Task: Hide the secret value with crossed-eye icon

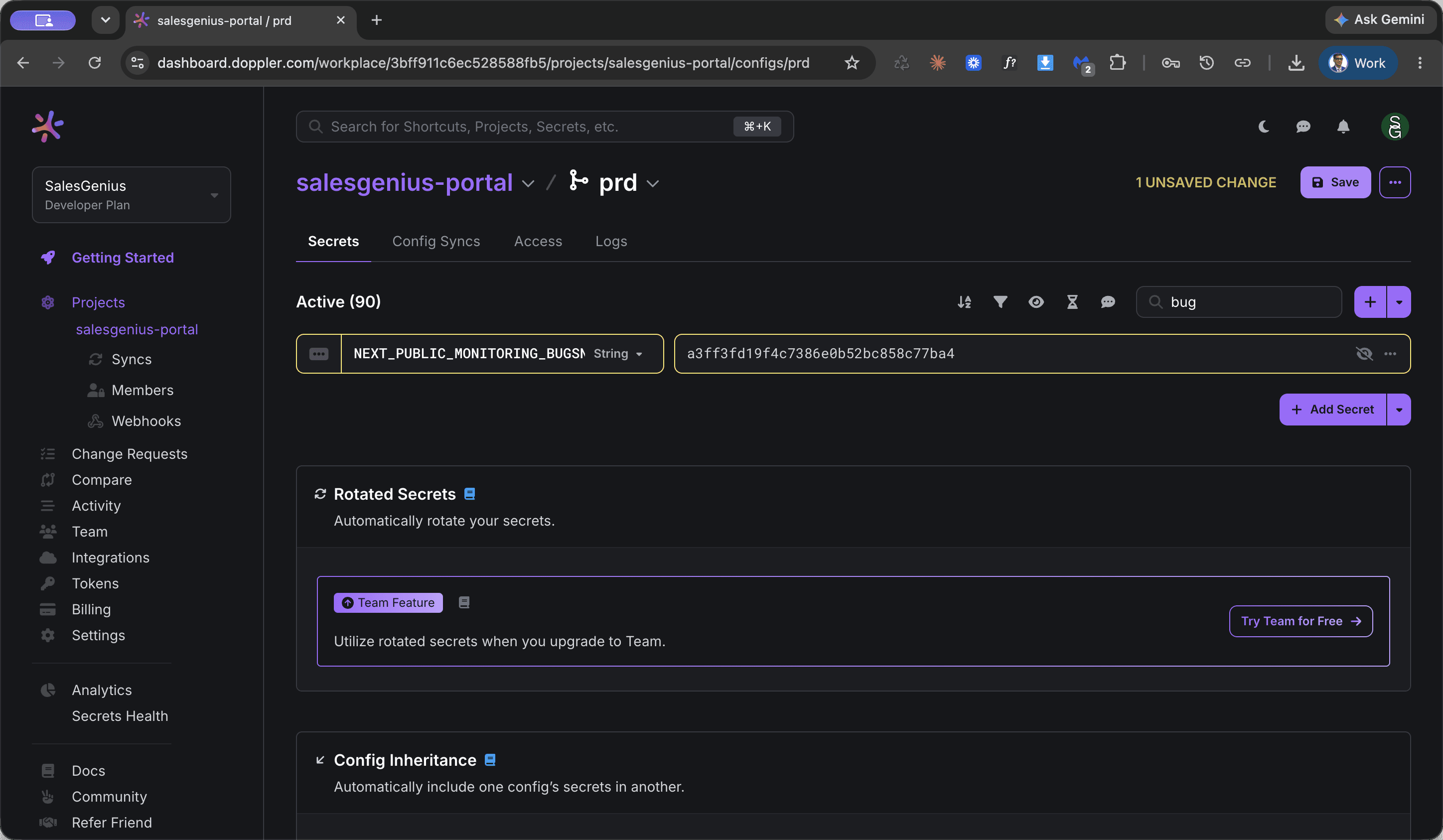Action: pyautogui.click(x=1364, y=354)
